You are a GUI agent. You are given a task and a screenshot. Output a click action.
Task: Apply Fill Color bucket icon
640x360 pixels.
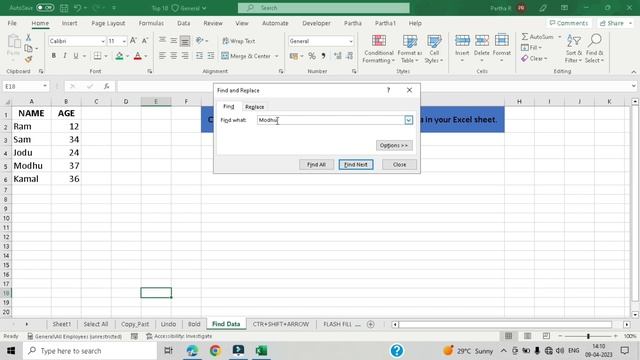(x=119, y=56)
